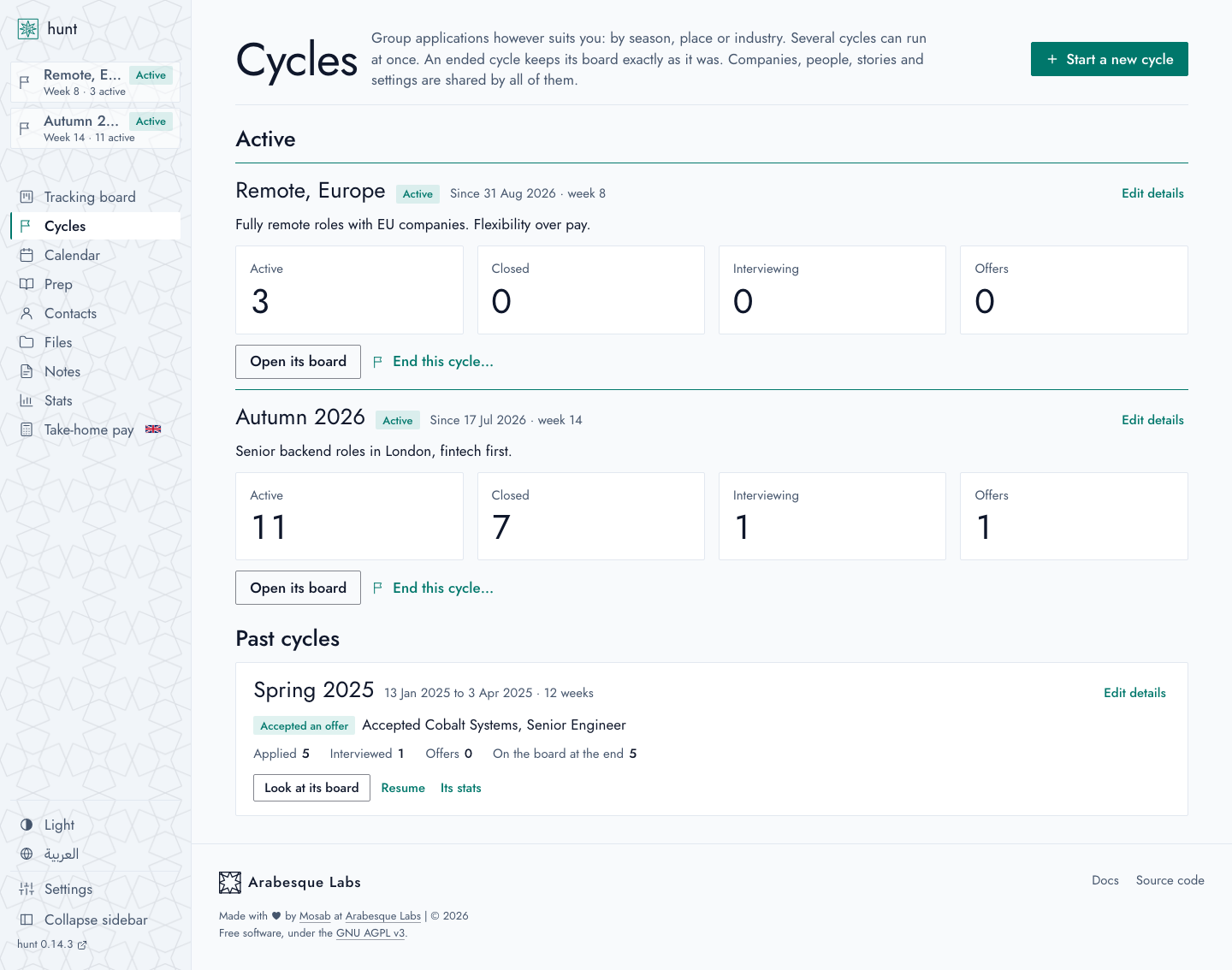This screenshot has height=970, width=1232.
Task: Open the Source code link
Action: coord(1170,880)
